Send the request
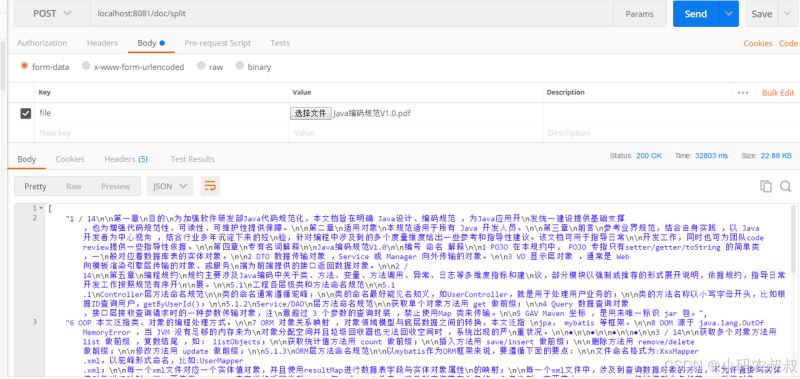The image size is (800, 379). (695, 14)
